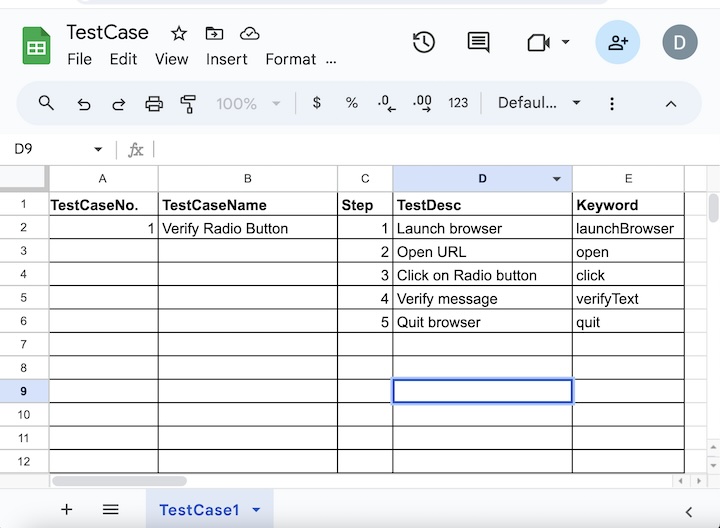Click the undo arrow icon
This screenshot has width=720, height=528.
coord(84,103)
